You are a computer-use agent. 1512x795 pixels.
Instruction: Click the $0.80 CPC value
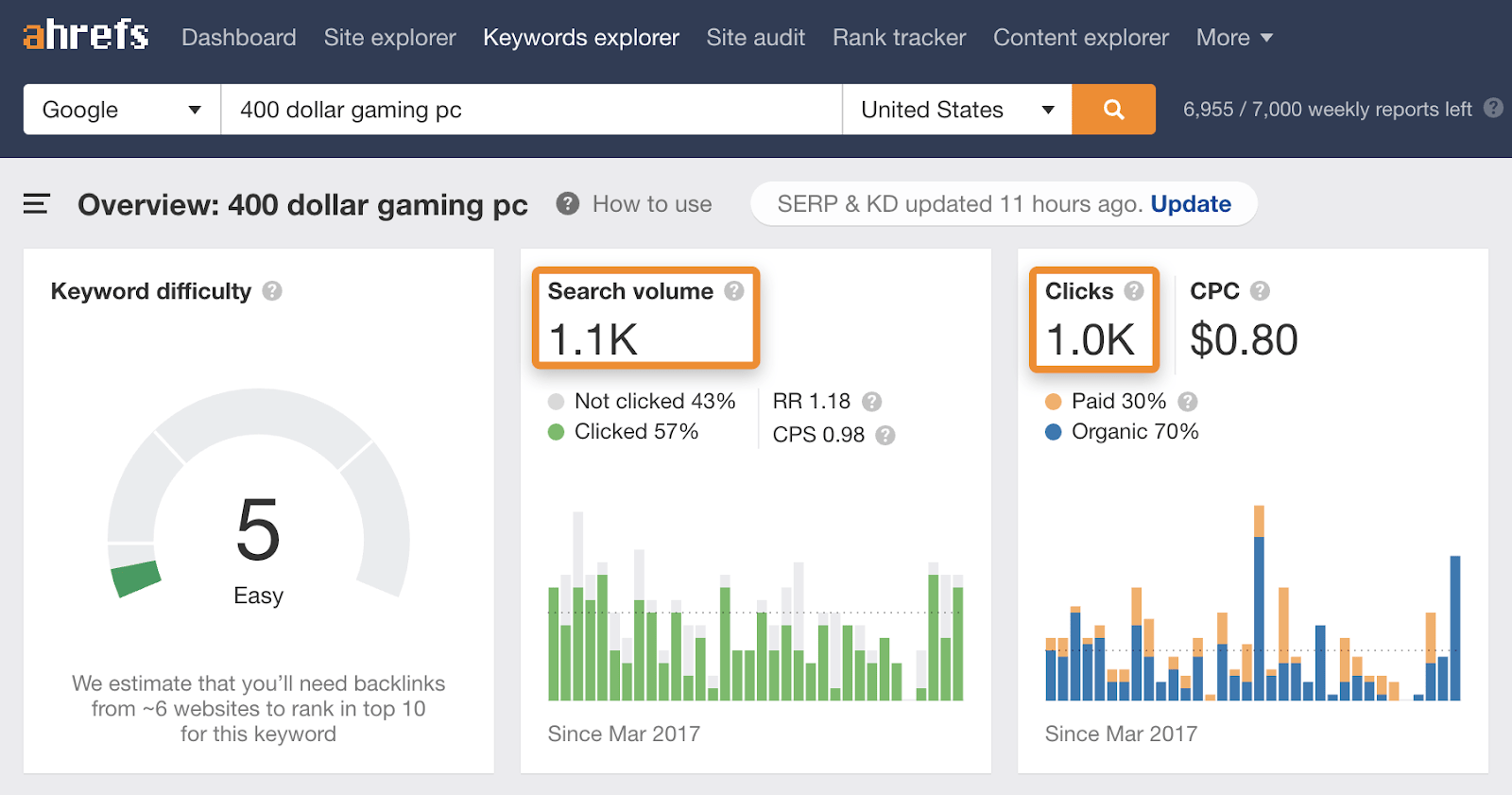[1244, 340]
